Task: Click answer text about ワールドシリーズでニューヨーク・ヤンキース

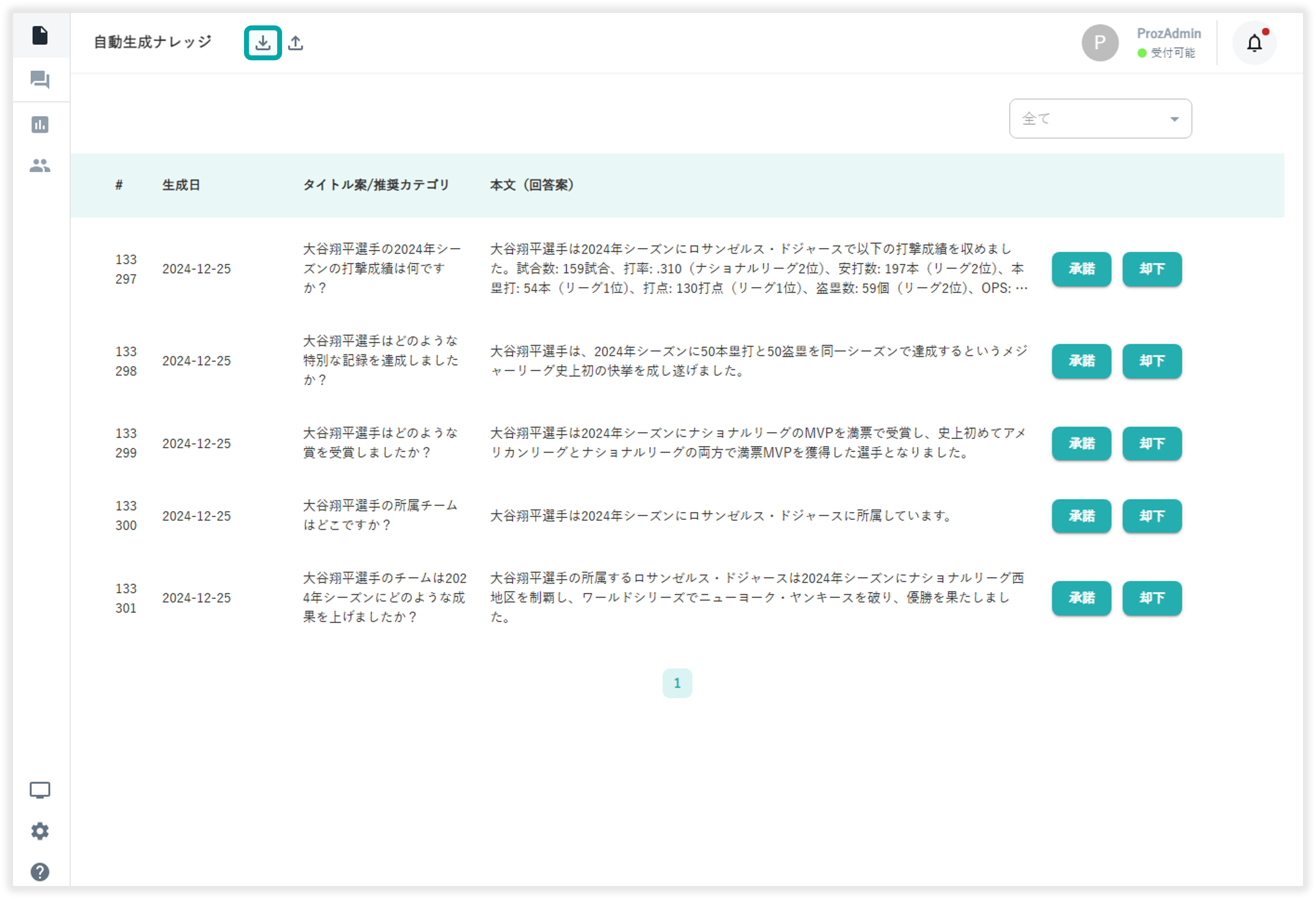Action: (x=757, y=598)
